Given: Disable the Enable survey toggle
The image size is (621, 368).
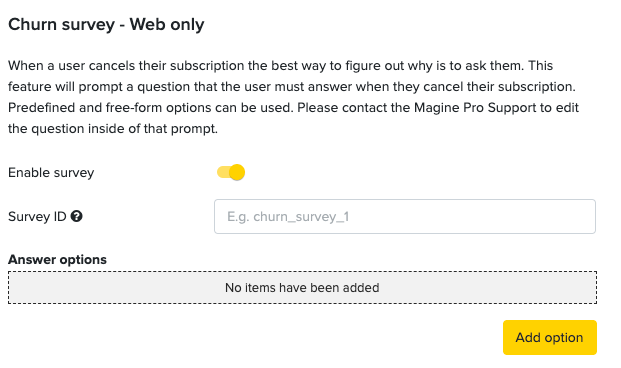Looking at the screenshot, I should coord(231,172).
